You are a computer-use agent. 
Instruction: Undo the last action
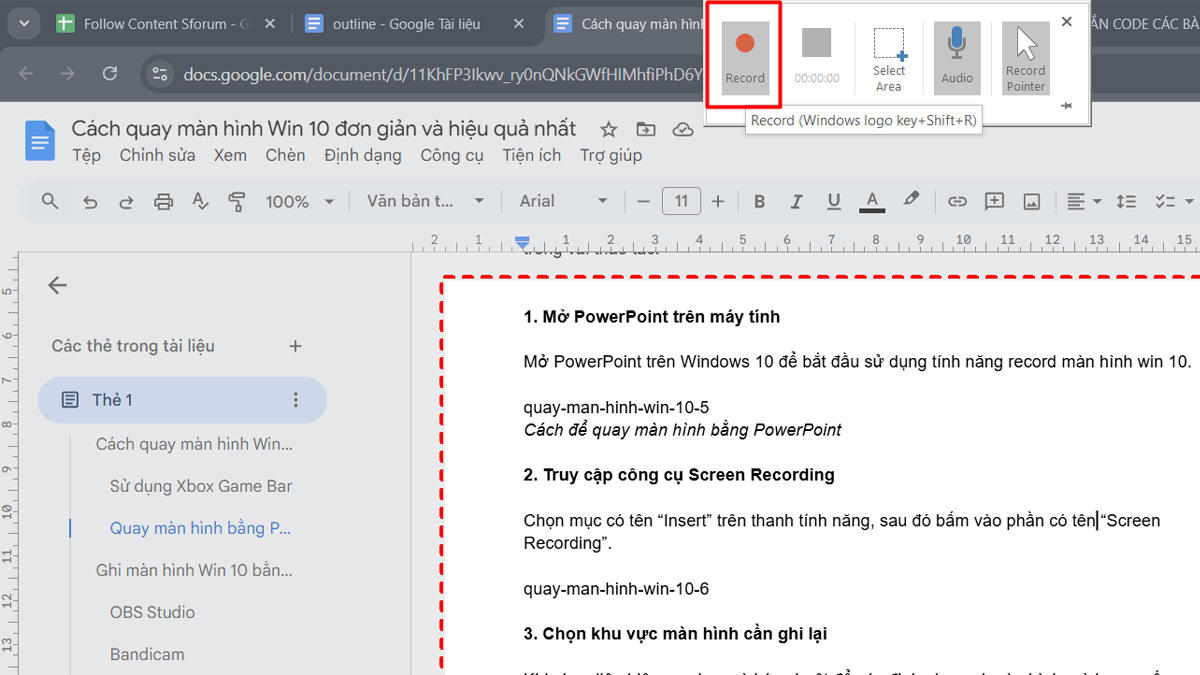[90, 201]
